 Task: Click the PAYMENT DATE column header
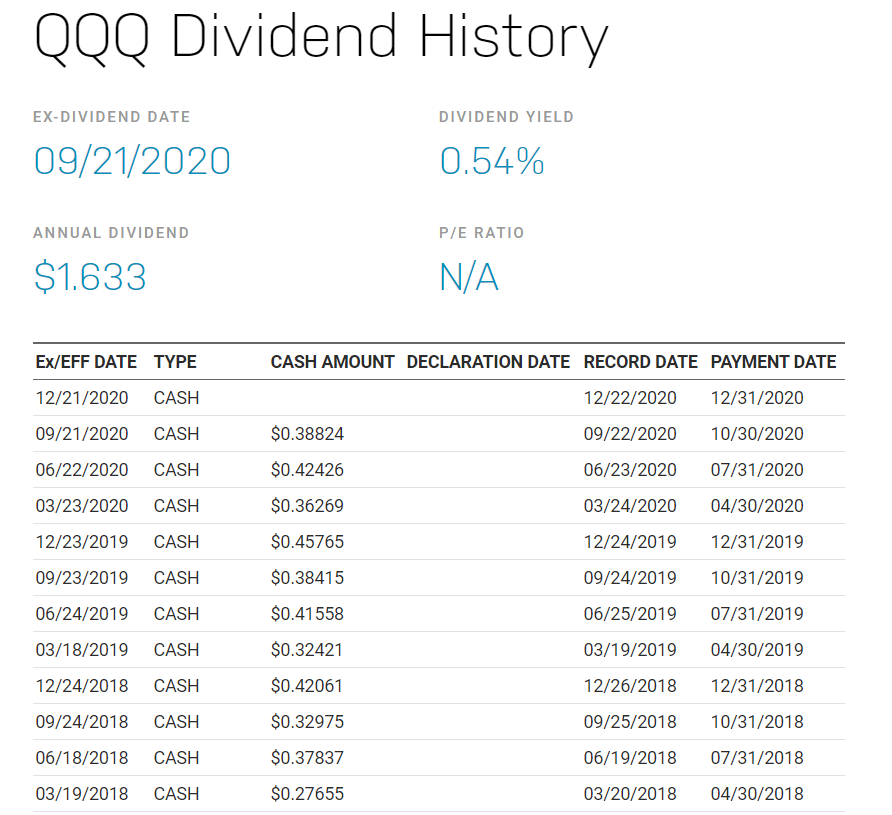(x=773, y=362)
